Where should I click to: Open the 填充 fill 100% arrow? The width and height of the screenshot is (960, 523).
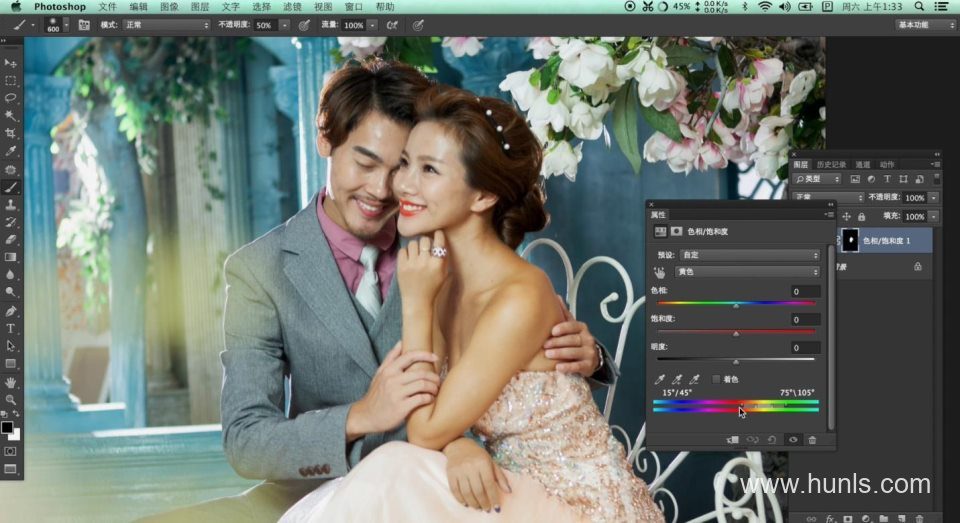934,216
